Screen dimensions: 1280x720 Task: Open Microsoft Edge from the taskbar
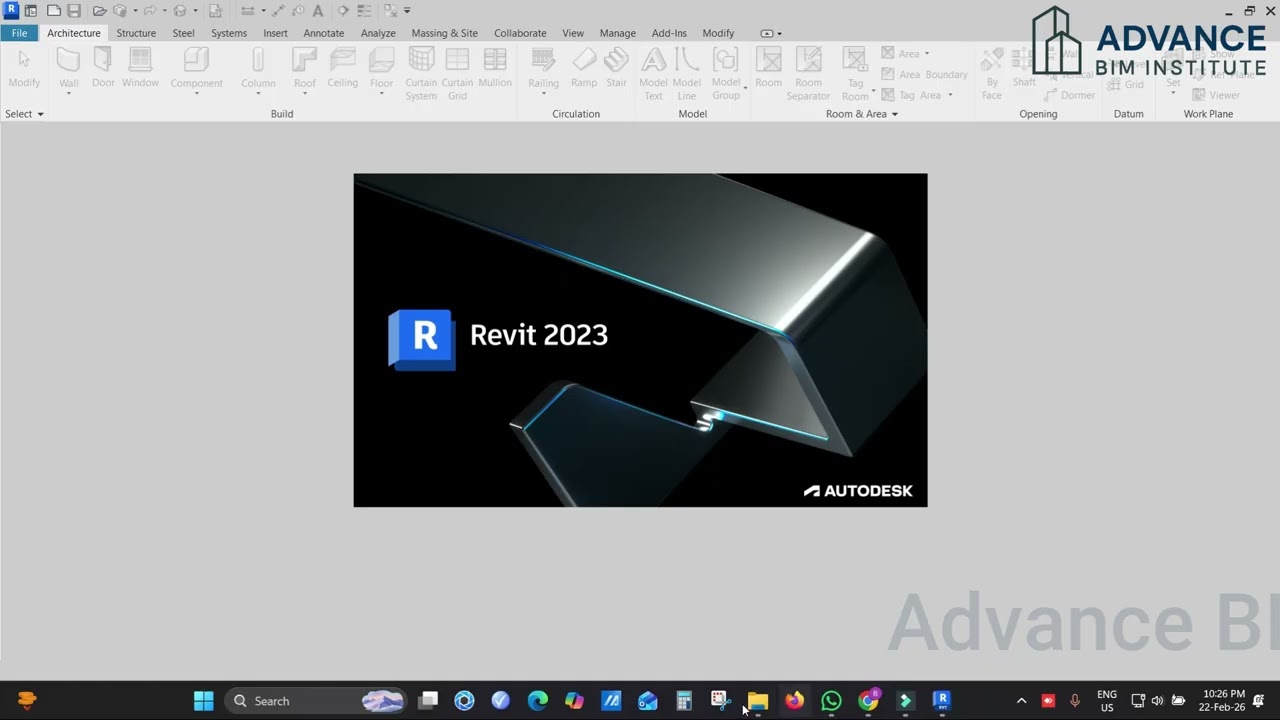click(x=538, y=701)
